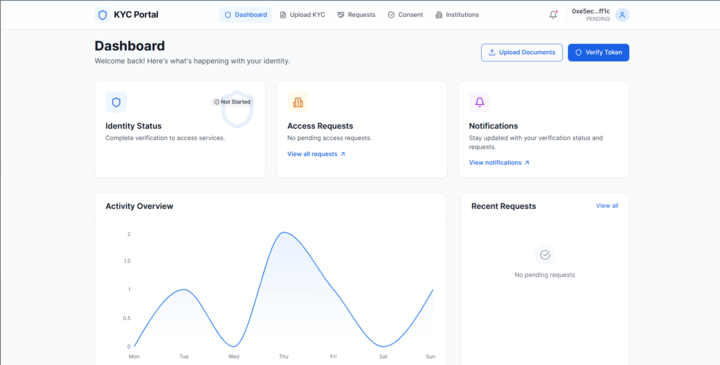
Task: Click the No pending requests message
Action: tap(545, 275)
